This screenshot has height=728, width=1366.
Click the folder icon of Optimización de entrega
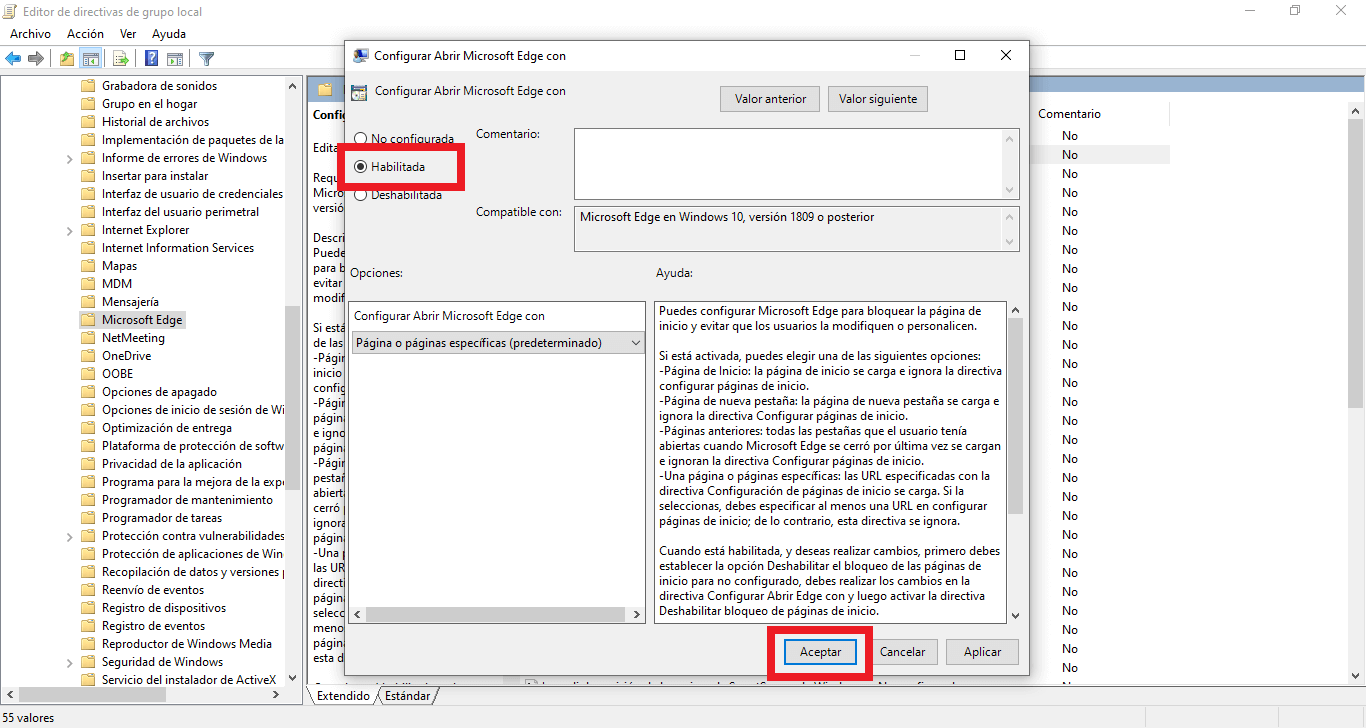(88, 428)
